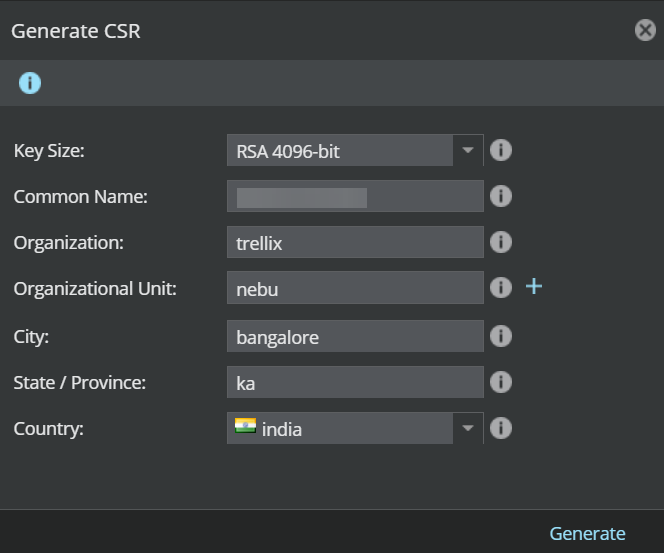Click the info icon beside Organizational Unit

pyautogui.click(x=501, y=288)
